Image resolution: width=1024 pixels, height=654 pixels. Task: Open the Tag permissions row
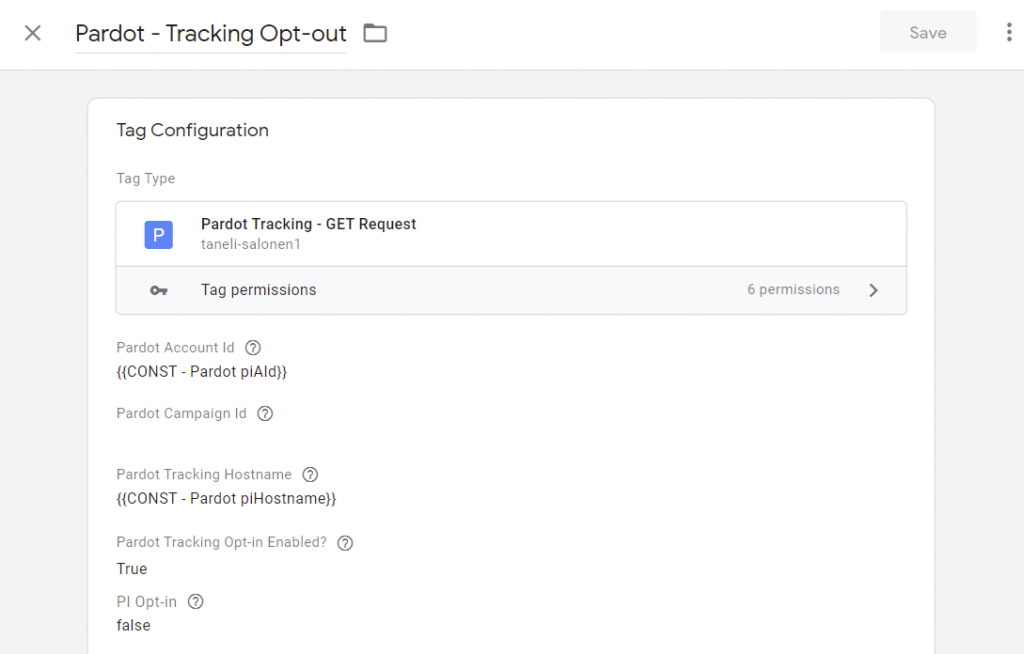pyautogui.click(x=258, y=290)
